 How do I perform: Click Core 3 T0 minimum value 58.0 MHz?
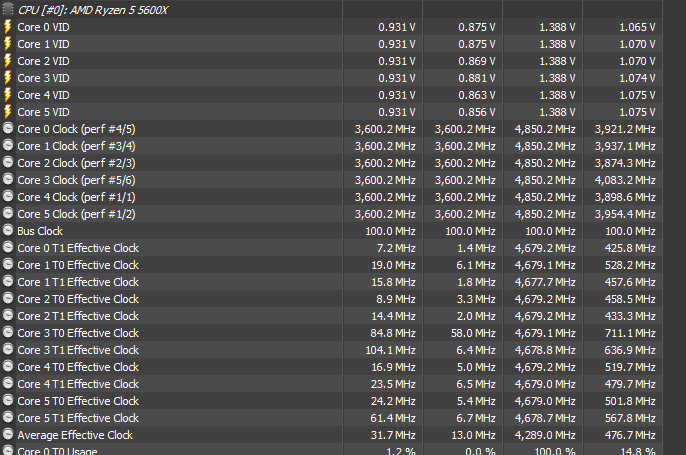(473, 333)
